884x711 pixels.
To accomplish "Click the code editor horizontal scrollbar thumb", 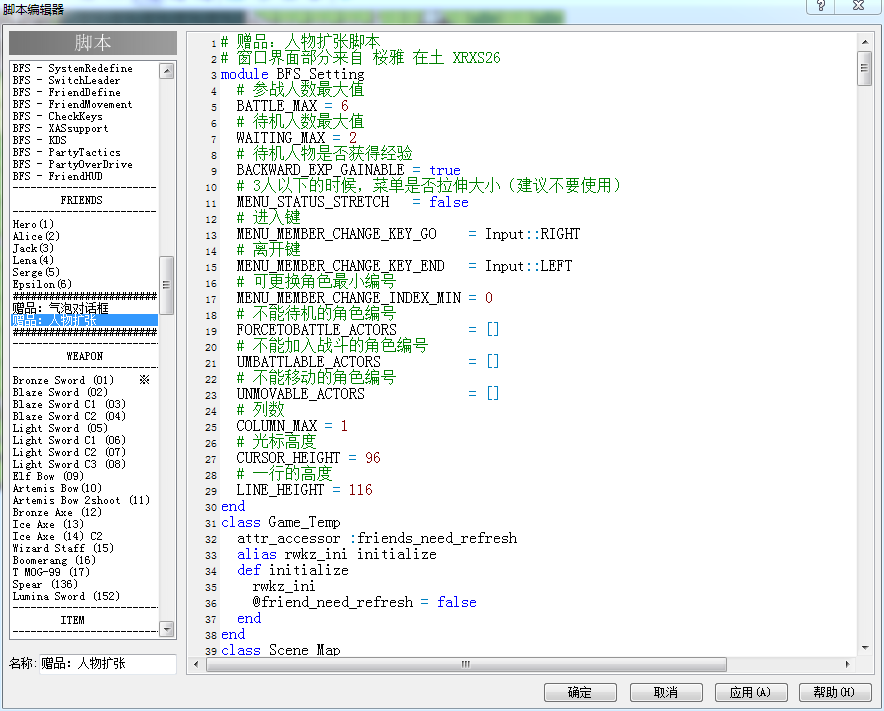I will tap(466, 664).
